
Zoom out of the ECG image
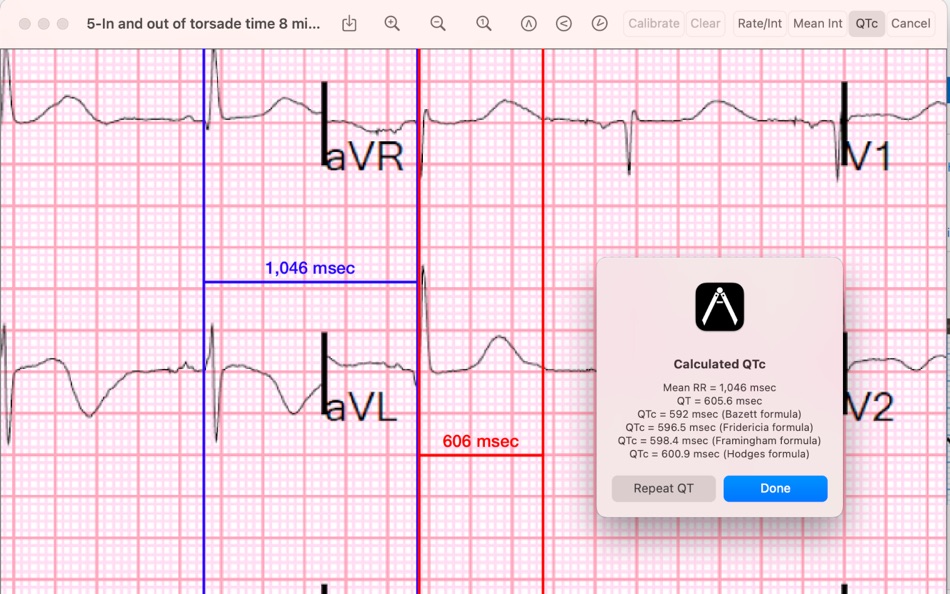pyautogui.click(x=438, y=22)
